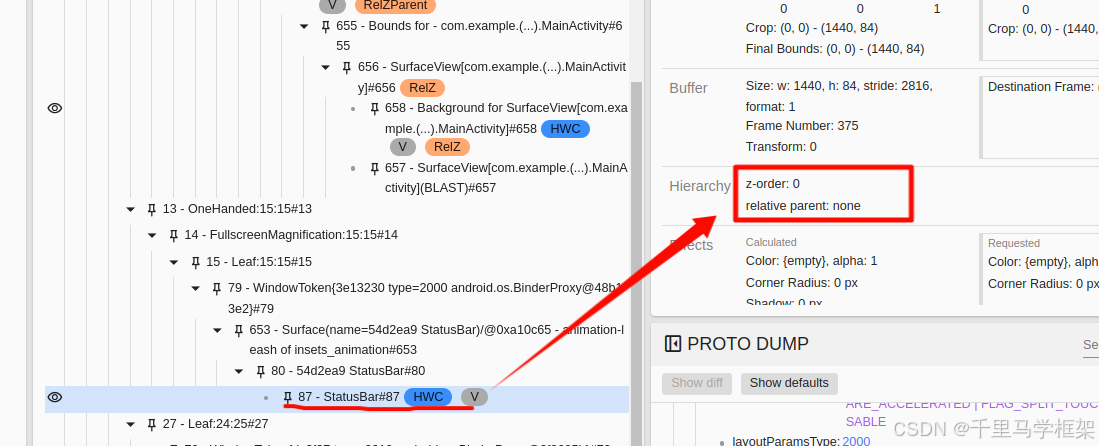The height and width of the screenshot is (446, 1099).
Task: Pin the 27 Leaf:24:25 layer
Action: click(x=151, y=424)
